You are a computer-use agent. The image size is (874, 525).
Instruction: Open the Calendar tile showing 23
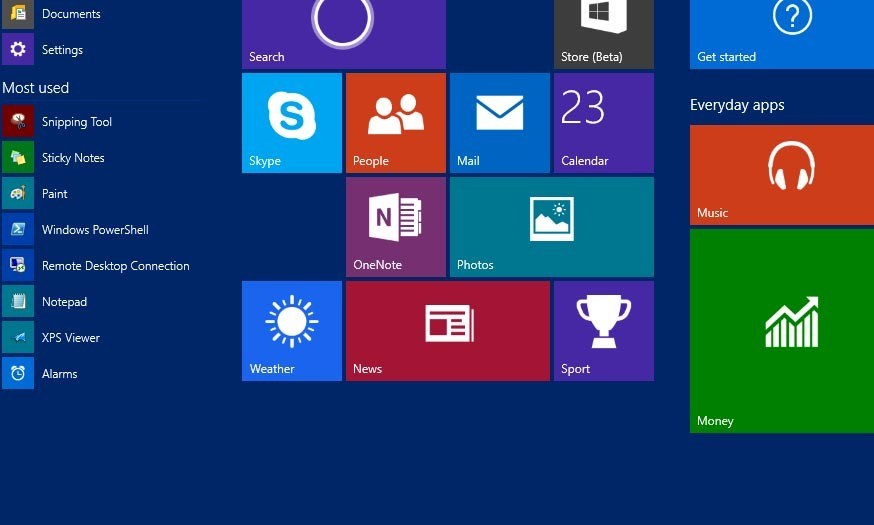click(x=603, y=122)
